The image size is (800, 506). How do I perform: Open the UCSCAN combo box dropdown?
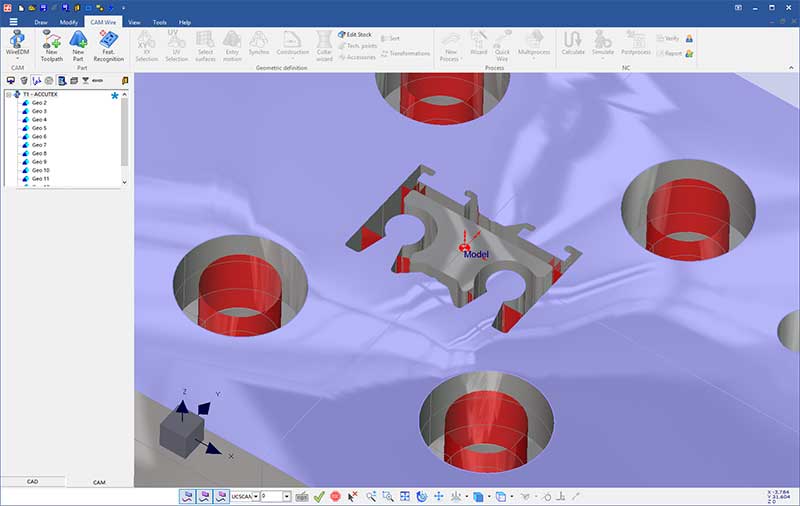(x=256, y=496)
